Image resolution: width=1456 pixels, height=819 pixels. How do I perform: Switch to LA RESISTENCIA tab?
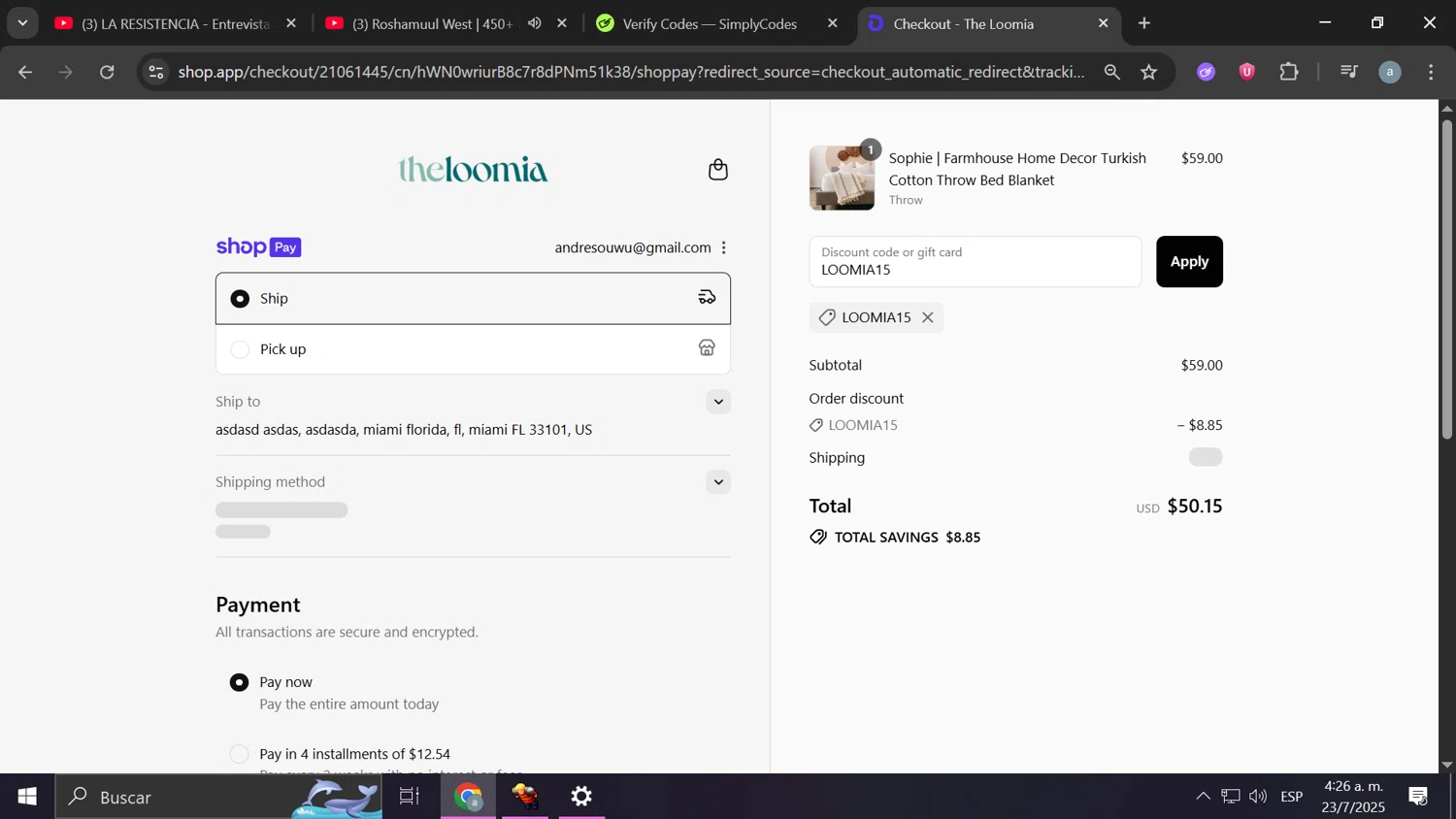click(x=175, y=23)
